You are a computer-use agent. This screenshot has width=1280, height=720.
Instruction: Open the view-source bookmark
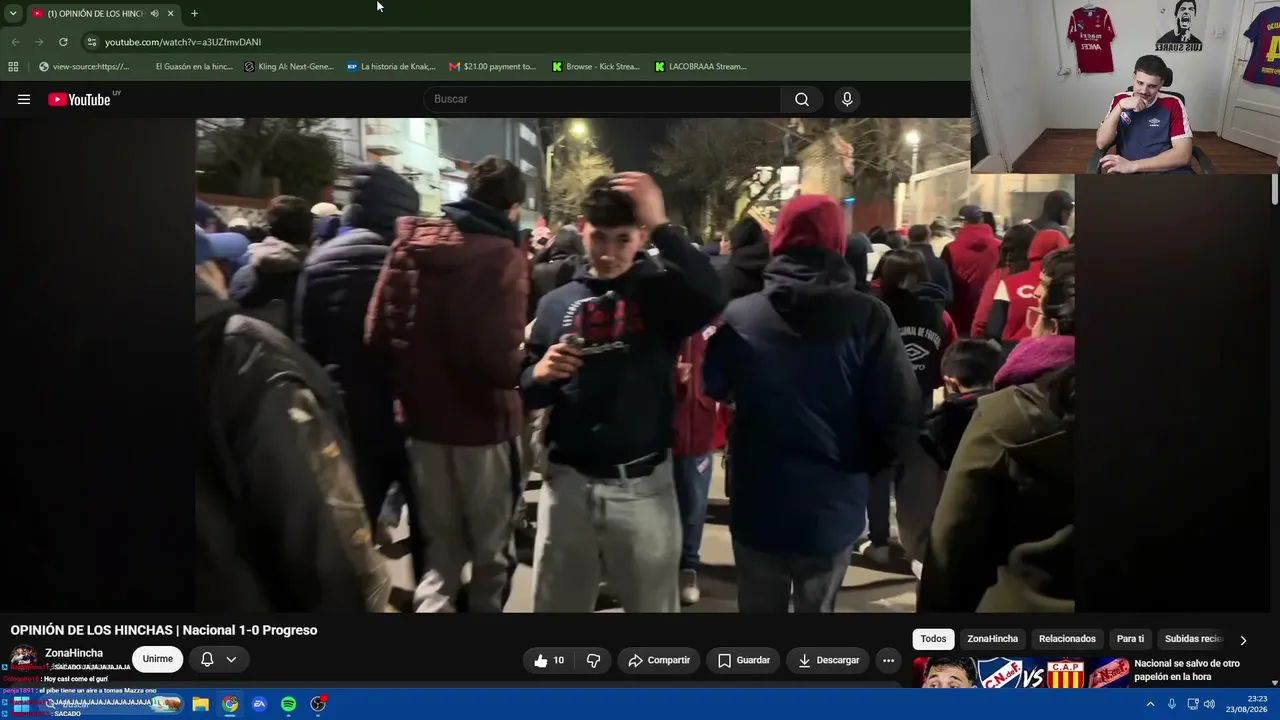84,67
